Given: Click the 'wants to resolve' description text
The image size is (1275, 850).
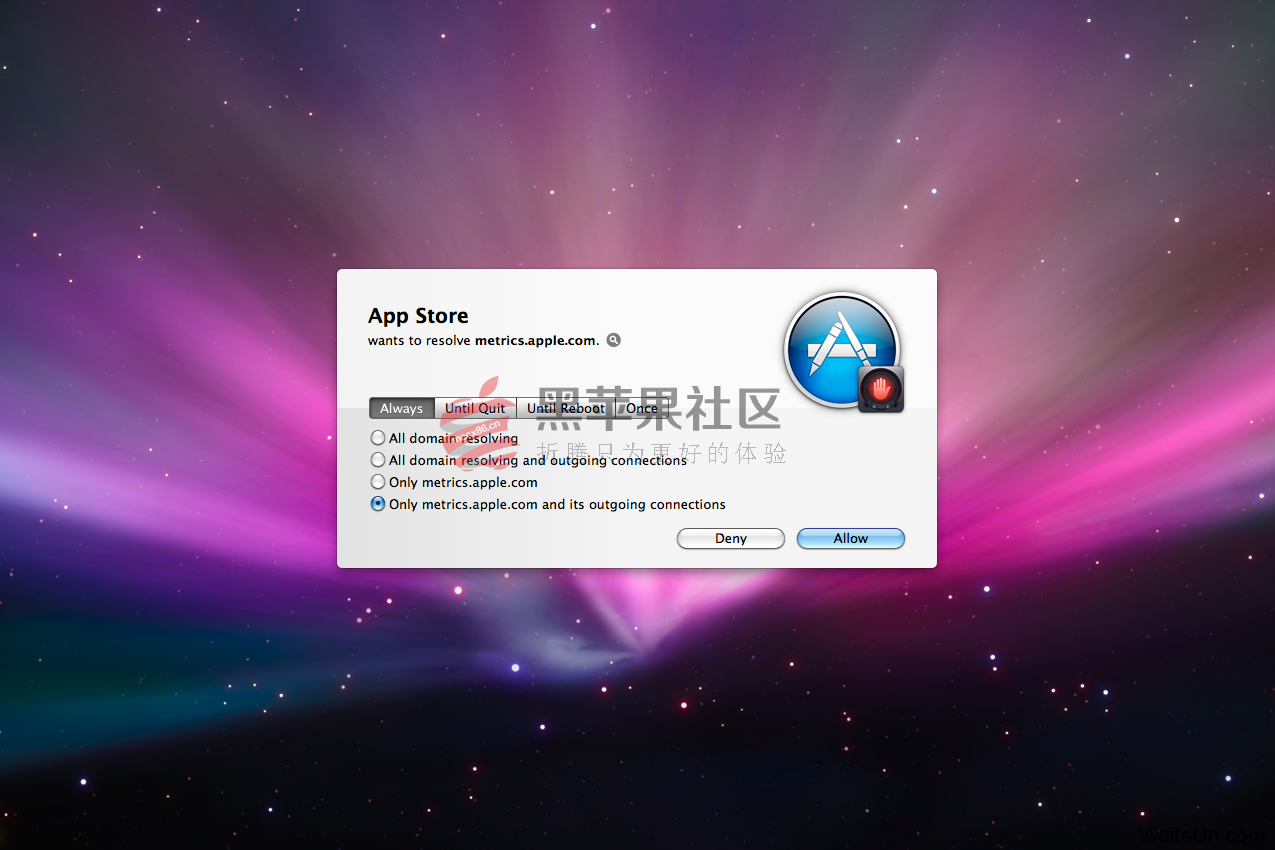Looking at the screenshot, I should (x=419, y=340).
